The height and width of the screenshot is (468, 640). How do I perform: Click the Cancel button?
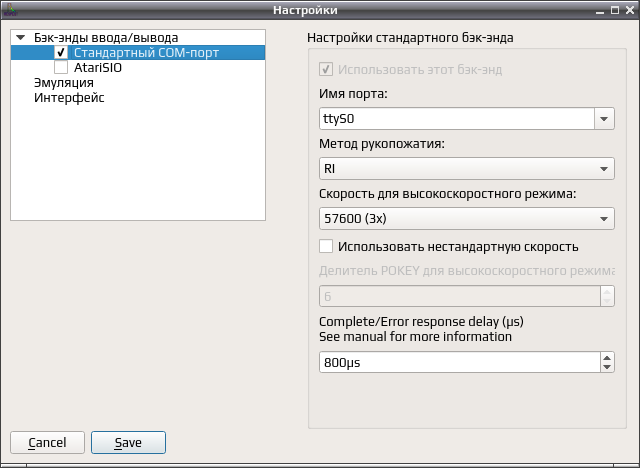(x=47, y=442)
